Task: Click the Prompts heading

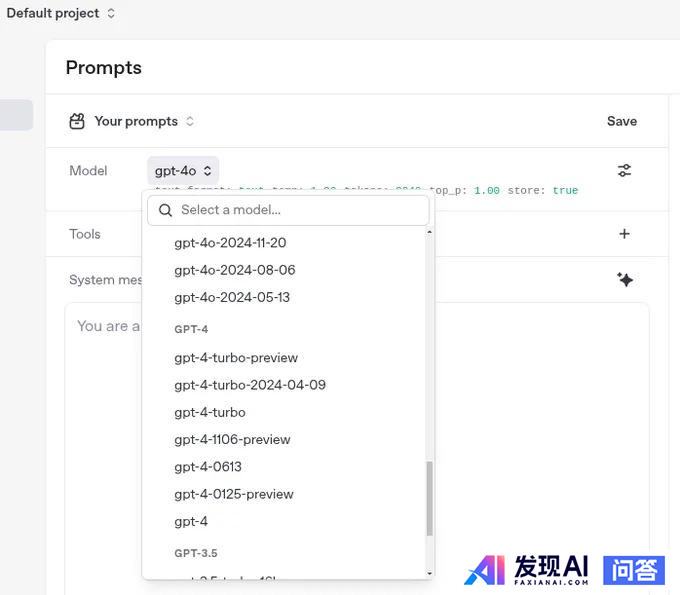Action: point(104,68)
